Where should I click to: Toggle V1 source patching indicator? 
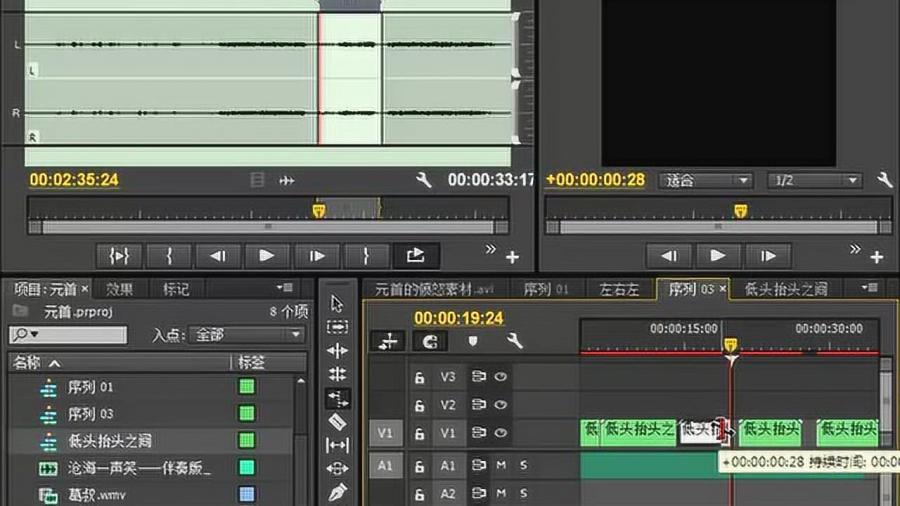coord(385,433)
